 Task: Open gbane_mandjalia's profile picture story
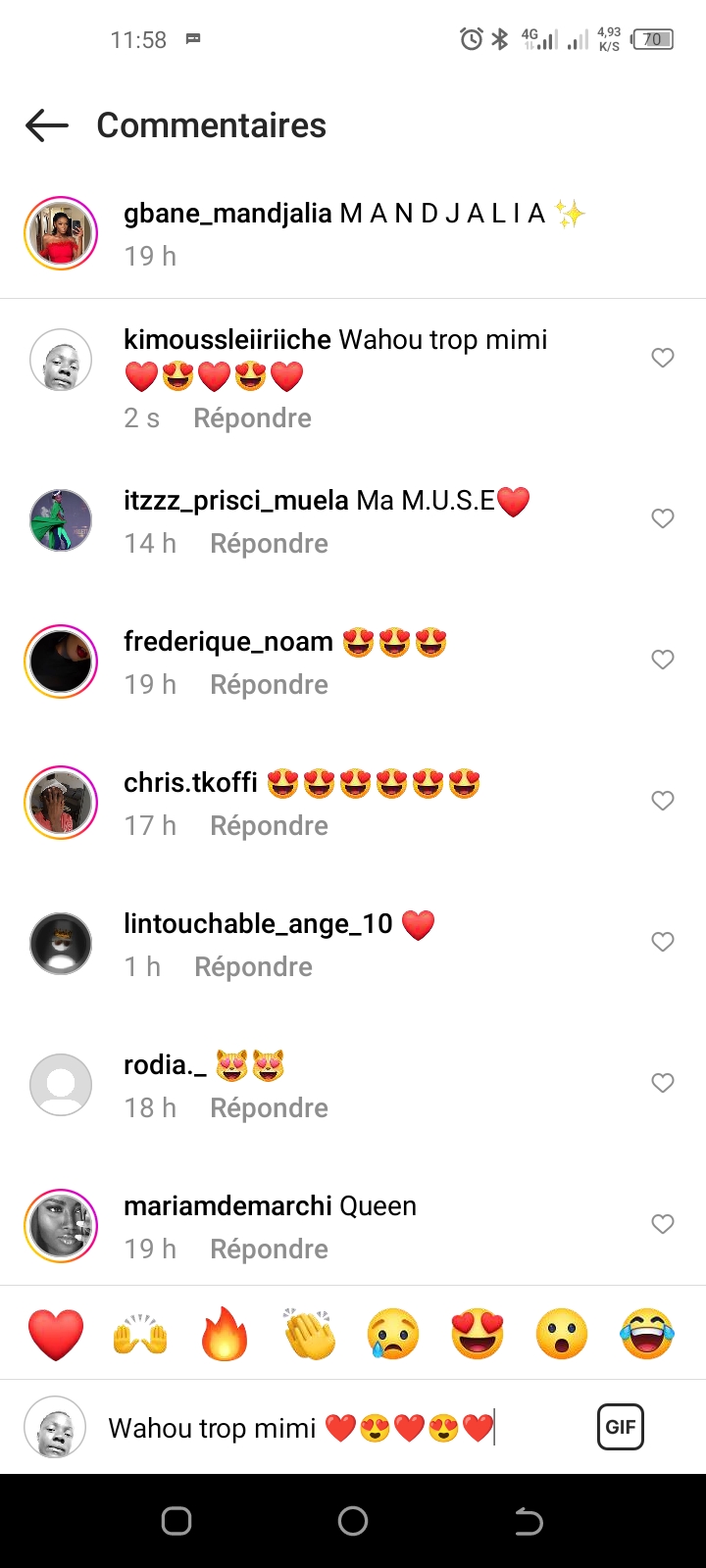[61, 233]
